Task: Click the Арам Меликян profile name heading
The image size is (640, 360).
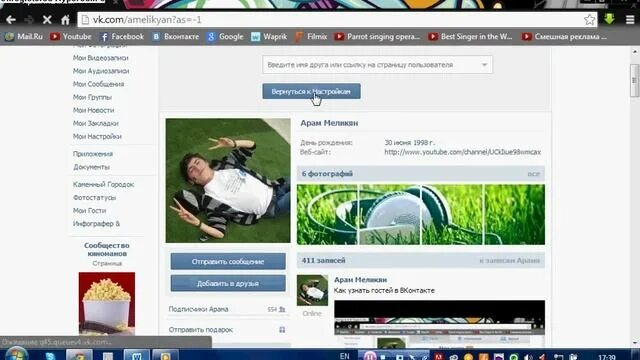Action: click(x=329, y=123)
